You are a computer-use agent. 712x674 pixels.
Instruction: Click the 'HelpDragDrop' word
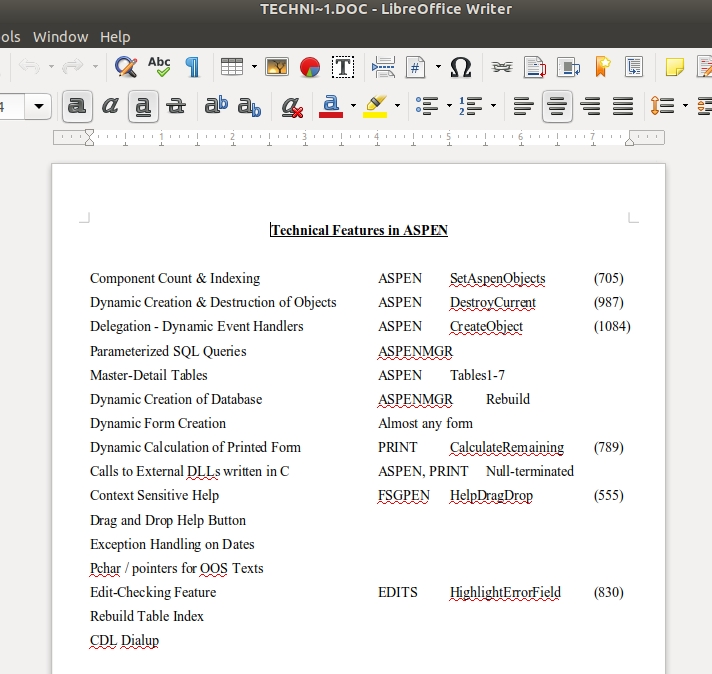(491, 496)
